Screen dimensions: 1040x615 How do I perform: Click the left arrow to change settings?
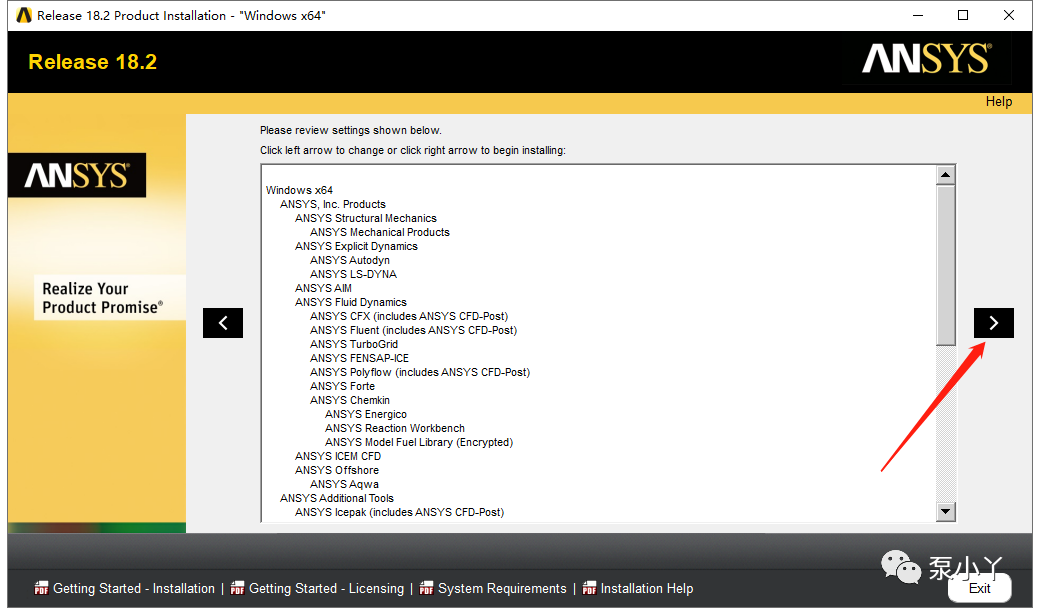223,323
